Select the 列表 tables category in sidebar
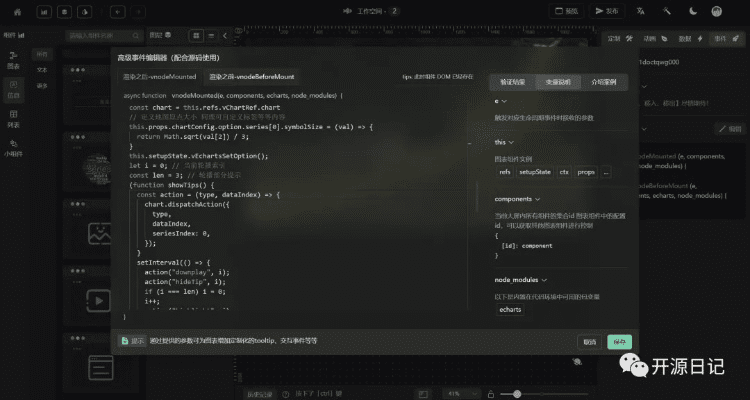The width and height of the screenshot is (750, 400). click(x=13, y=120)
